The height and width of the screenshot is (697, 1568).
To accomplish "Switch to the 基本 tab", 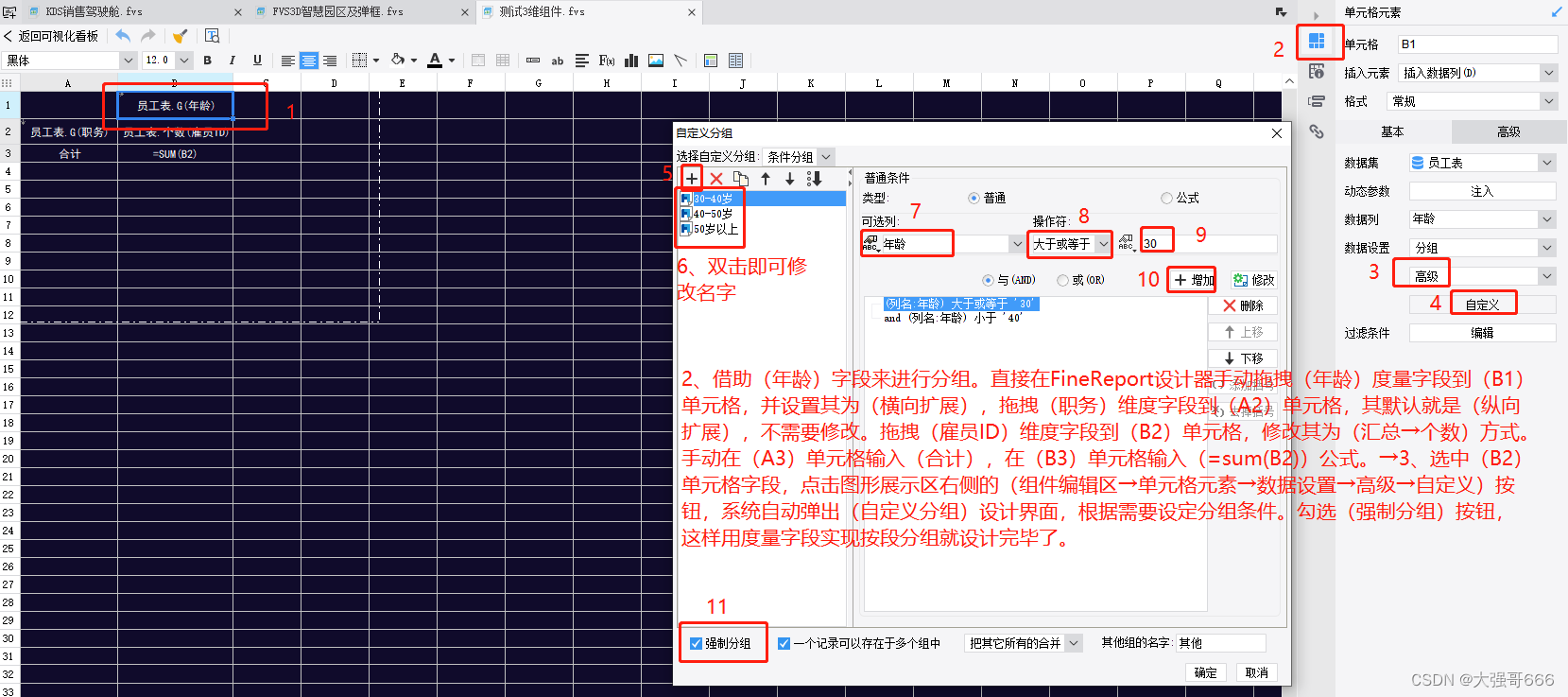I will pos(1392,131).
